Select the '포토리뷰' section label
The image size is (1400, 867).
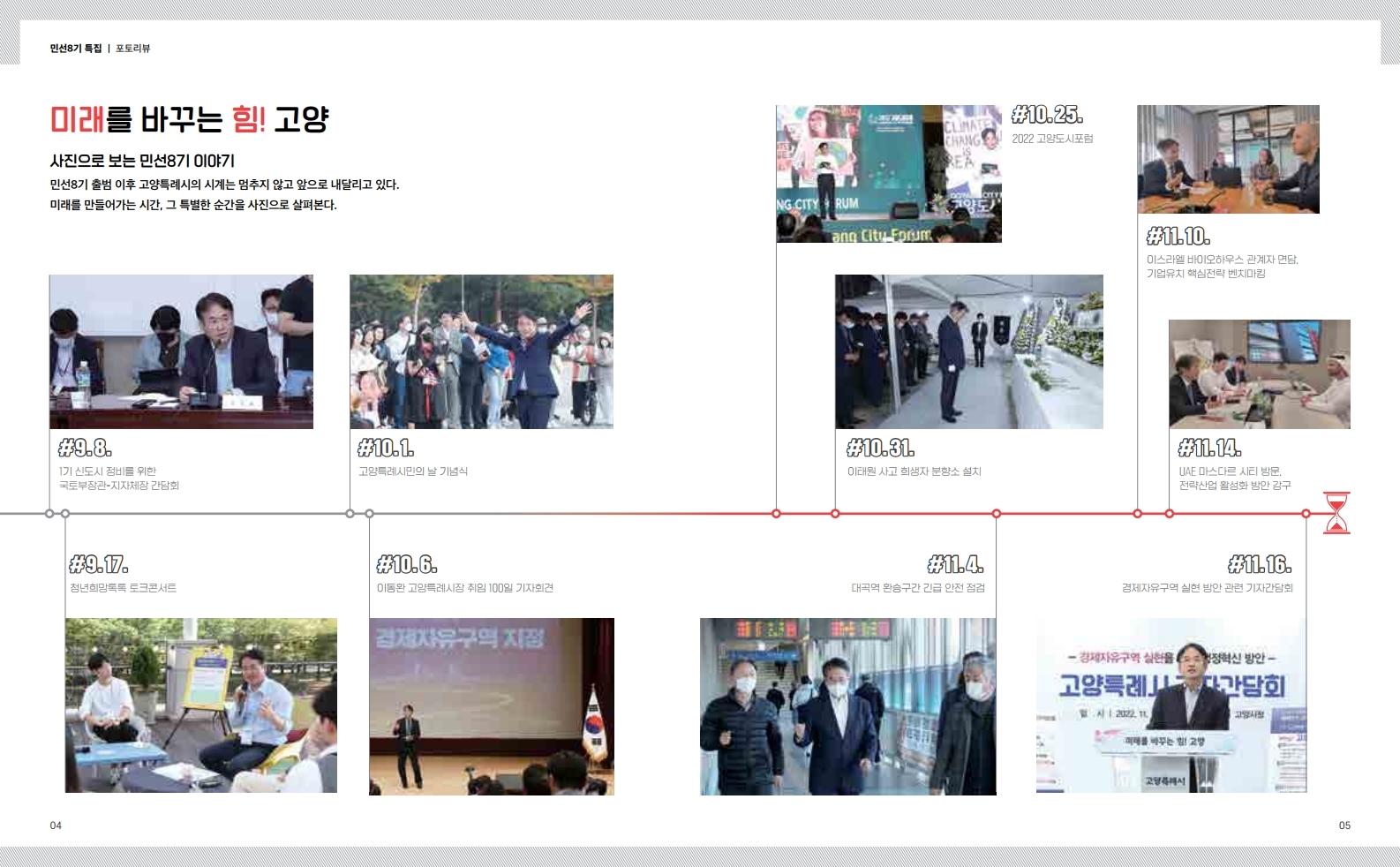pyautogui.click(x=133, y=49)
